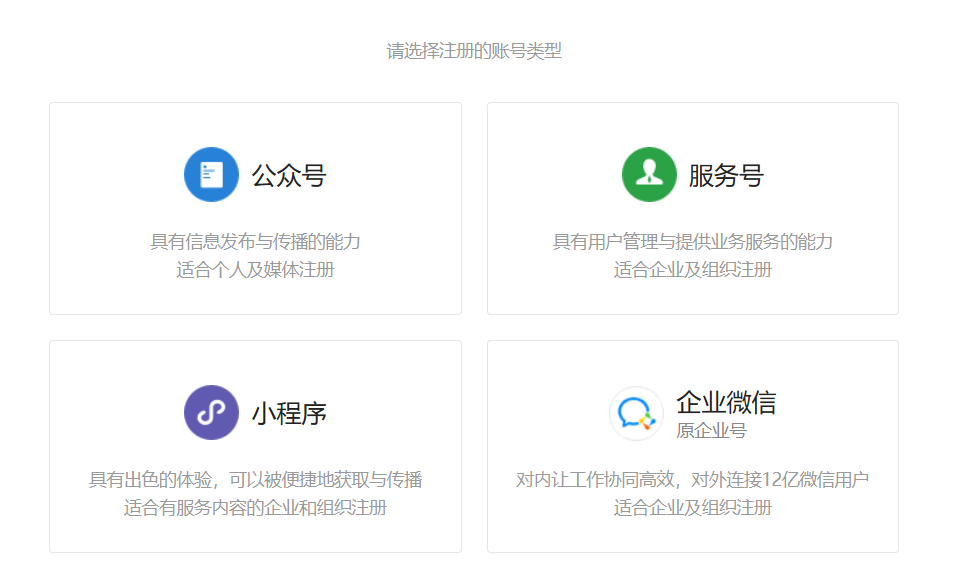Viewport: 954px width, 570px height.
Task: Click 对内让工作协同高效 description line
Action: pos(692,479)
